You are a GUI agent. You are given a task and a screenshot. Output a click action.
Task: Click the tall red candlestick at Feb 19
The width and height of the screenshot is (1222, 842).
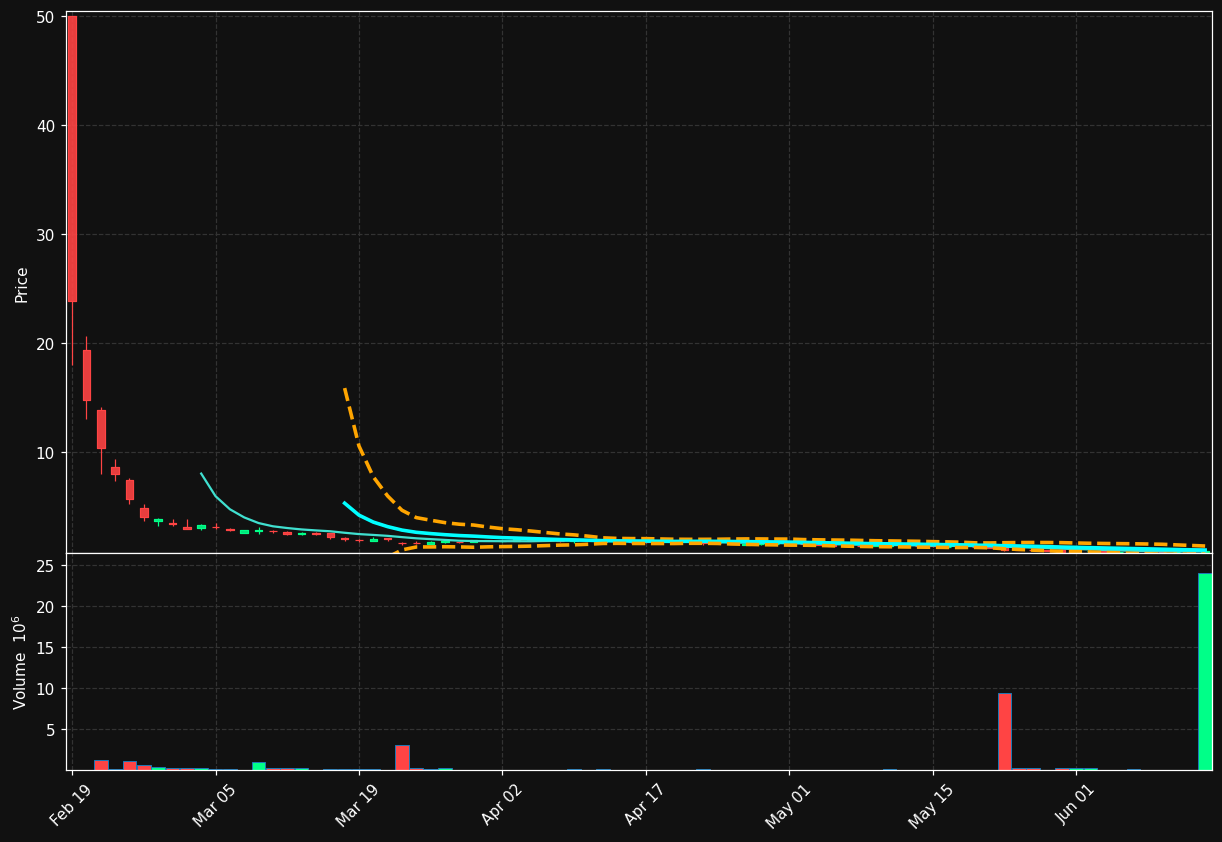[72, 158]
